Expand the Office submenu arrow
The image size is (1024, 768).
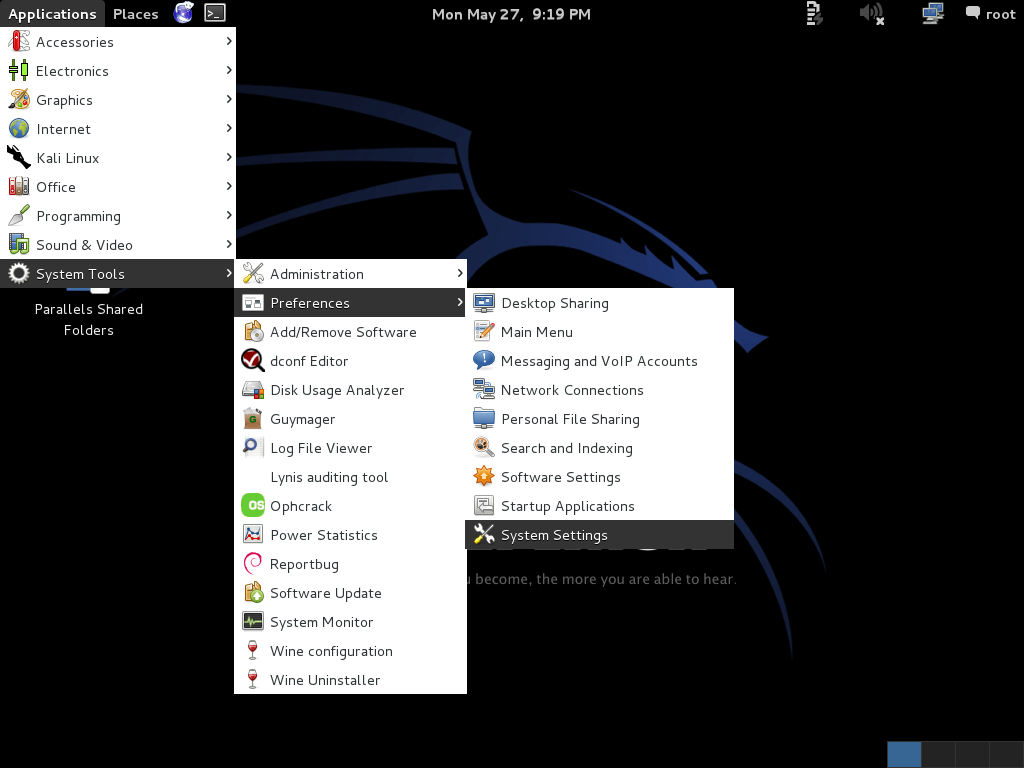pyautogui.click(x=229, y=186)
